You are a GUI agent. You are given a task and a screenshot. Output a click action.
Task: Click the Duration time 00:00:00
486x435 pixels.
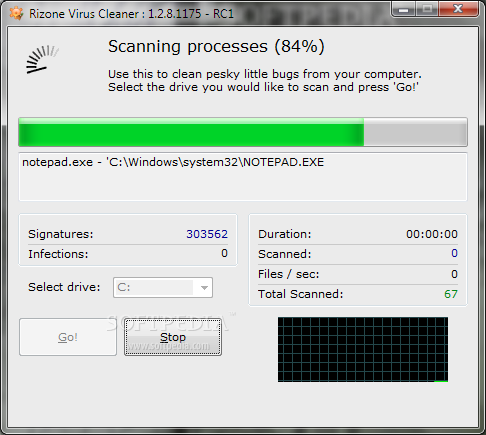(432, 234)
